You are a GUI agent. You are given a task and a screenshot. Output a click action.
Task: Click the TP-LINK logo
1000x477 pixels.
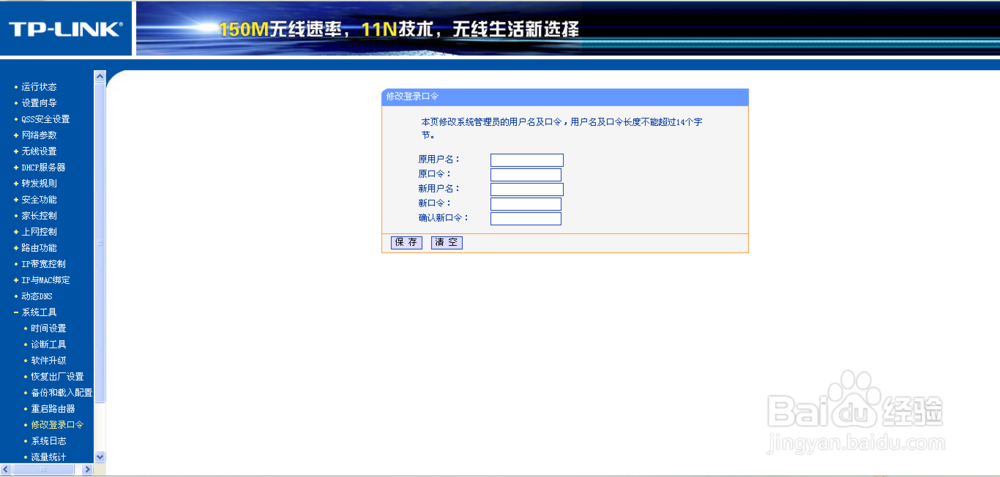coord(64,29)
